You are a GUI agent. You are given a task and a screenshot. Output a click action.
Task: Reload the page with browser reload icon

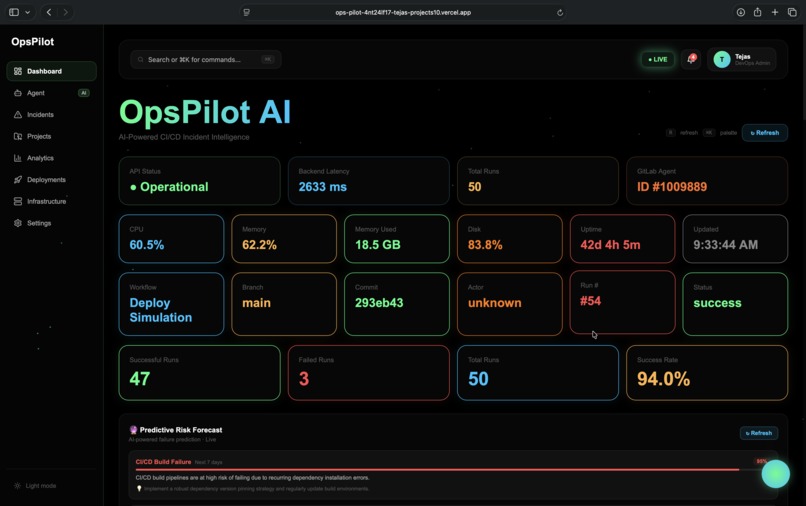[x=560, y=12]
